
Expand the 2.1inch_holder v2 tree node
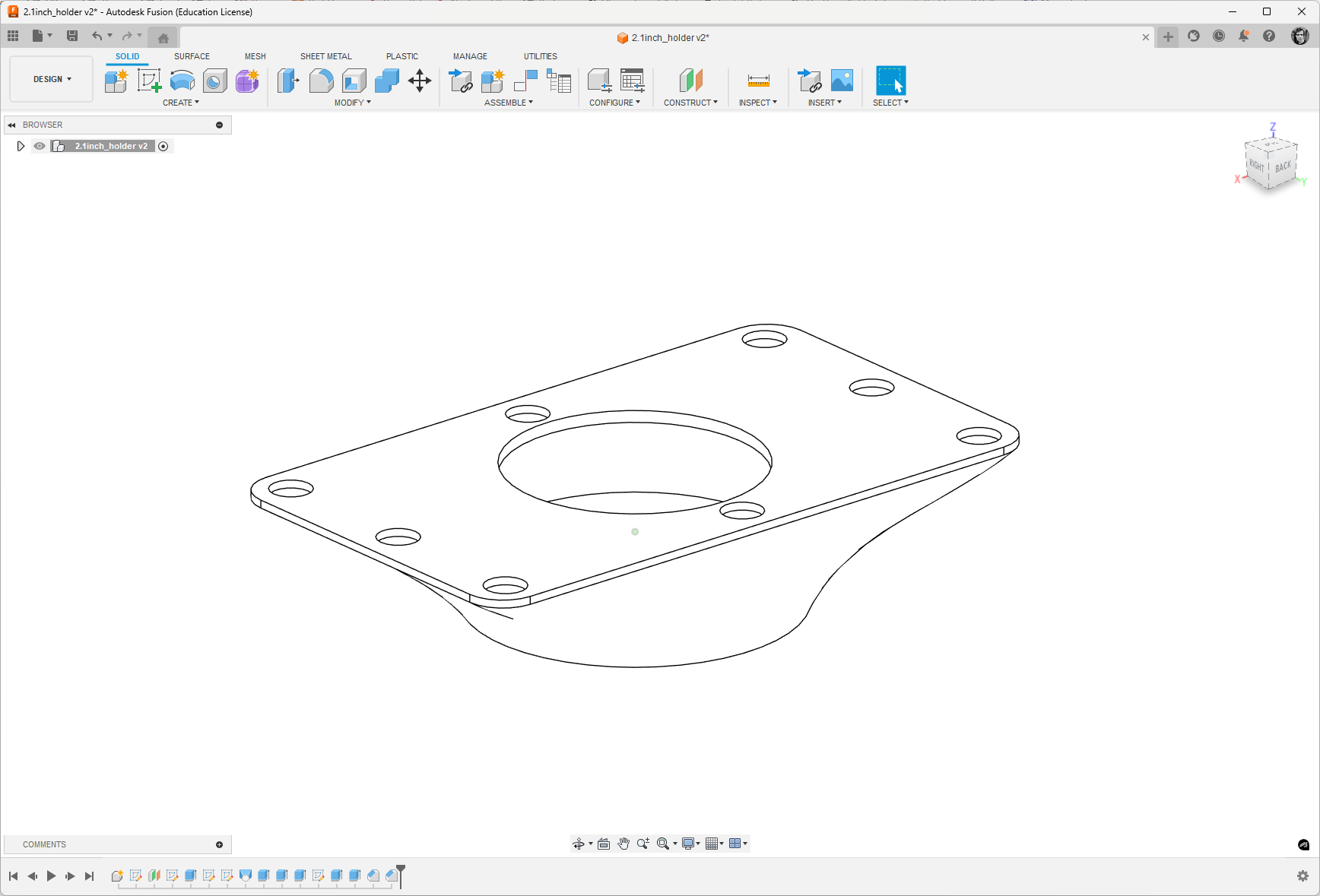pyautogui.click(x=21, y=146)
